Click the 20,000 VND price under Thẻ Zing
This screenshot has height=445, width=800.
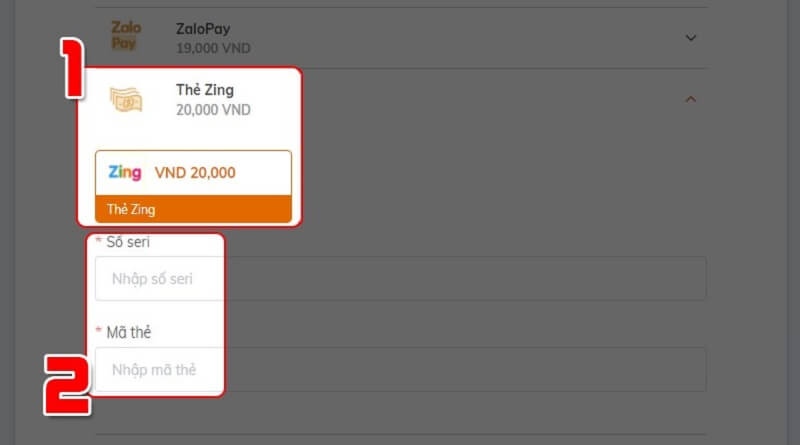(x=213, y=110)
